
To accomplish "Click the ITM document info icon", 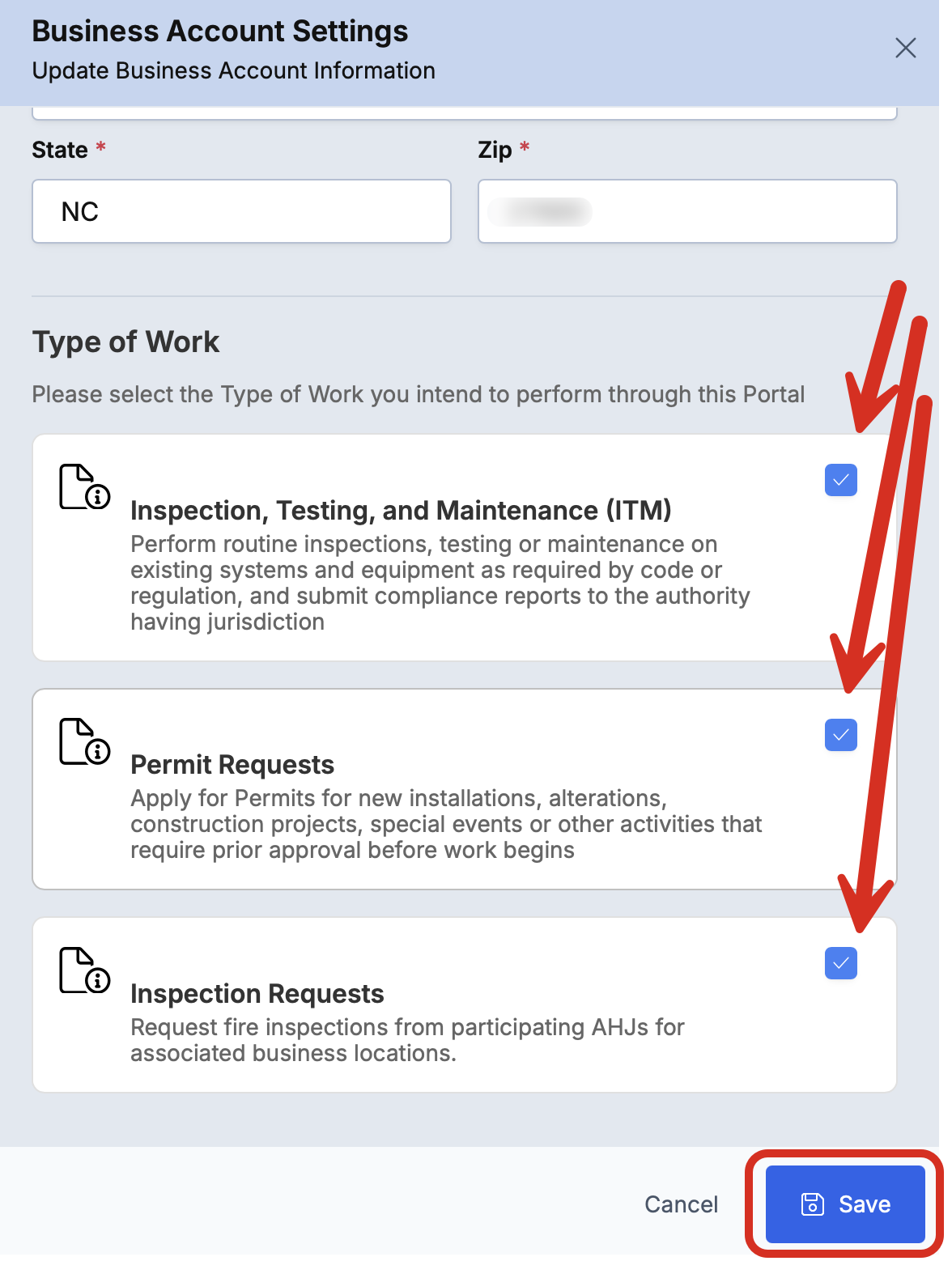I will coord(85,486).
